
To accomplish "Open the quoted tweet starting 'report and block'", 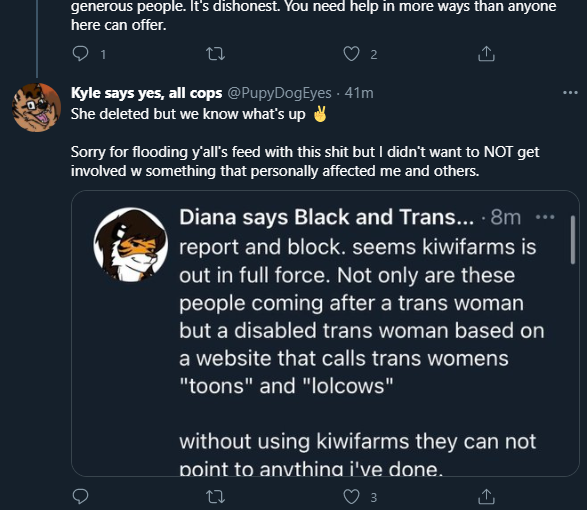I will click(325, 333).
